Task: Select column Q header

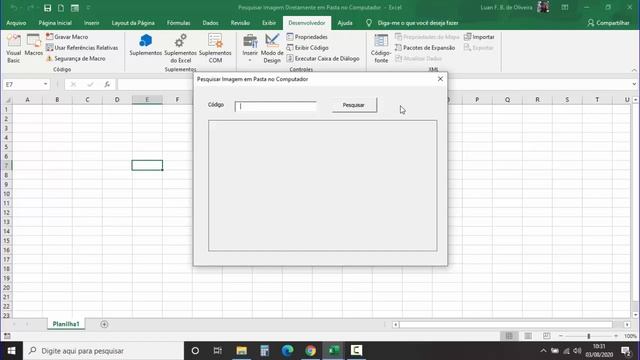Action: 507,100
